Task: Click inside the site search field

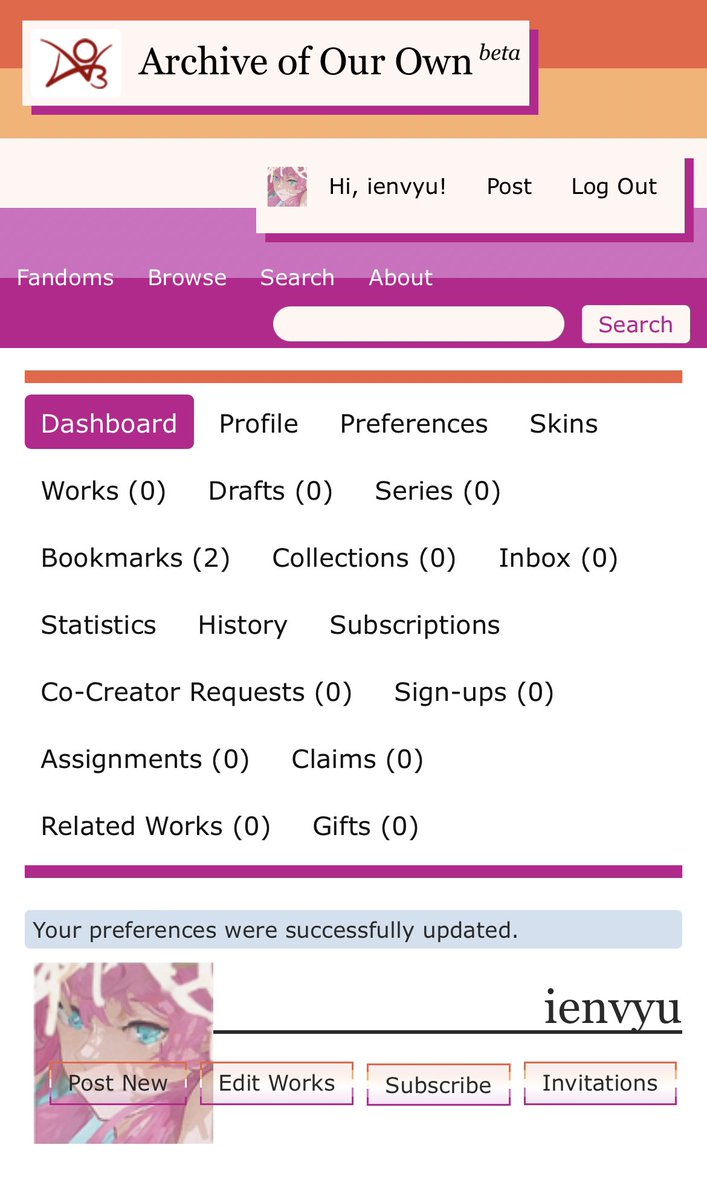Action: 418,324
